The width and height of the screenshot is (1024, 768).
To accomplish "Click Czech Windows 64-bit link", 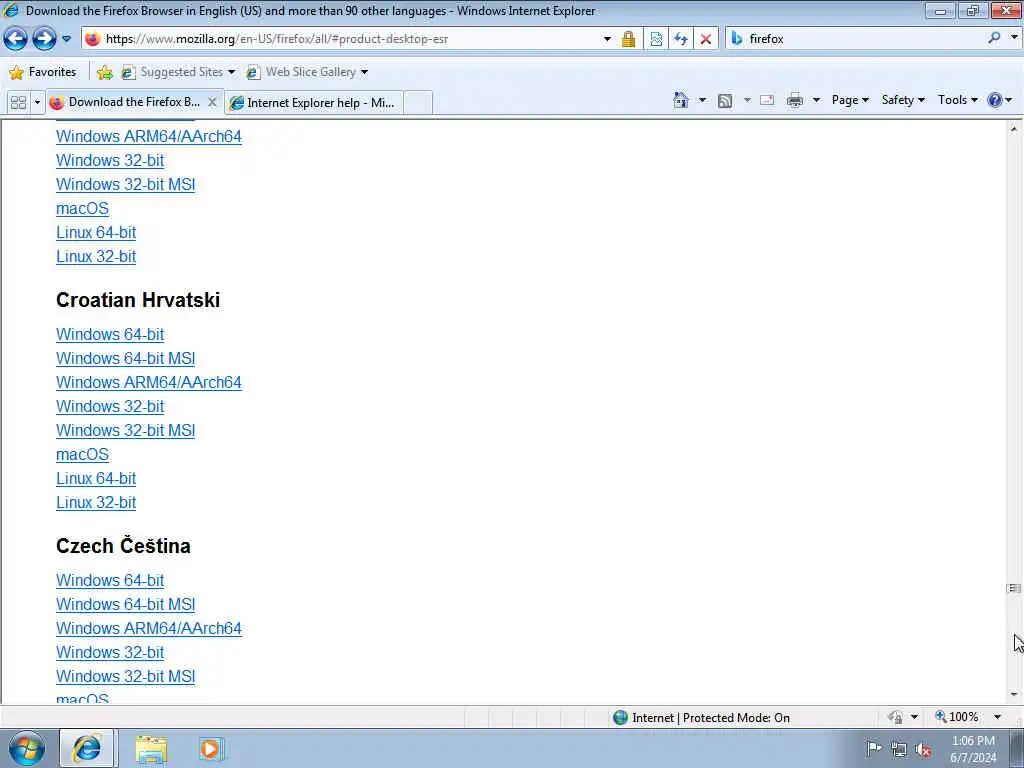I will (x=110, y=581).
